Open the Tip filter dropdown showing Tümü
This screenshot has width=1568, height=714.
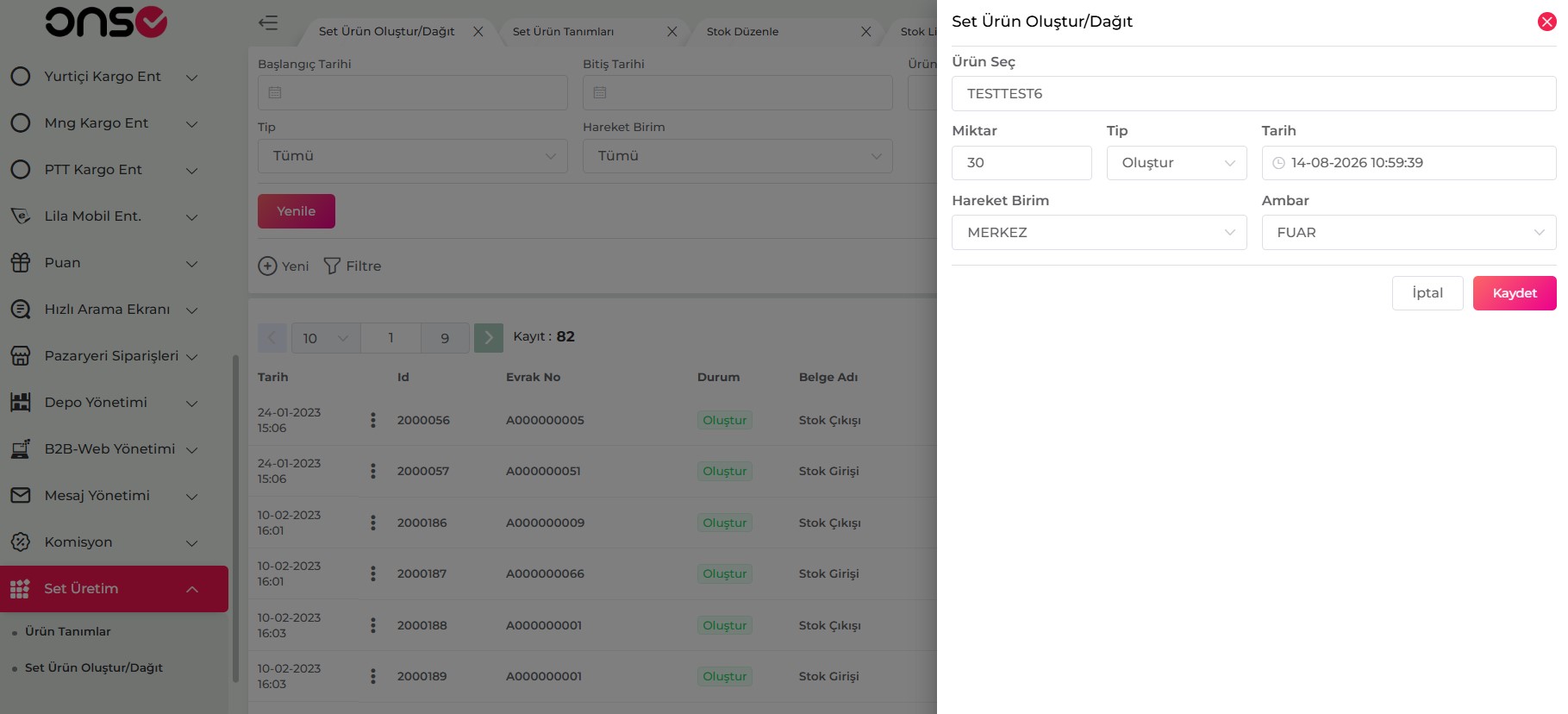pos(413,156)
